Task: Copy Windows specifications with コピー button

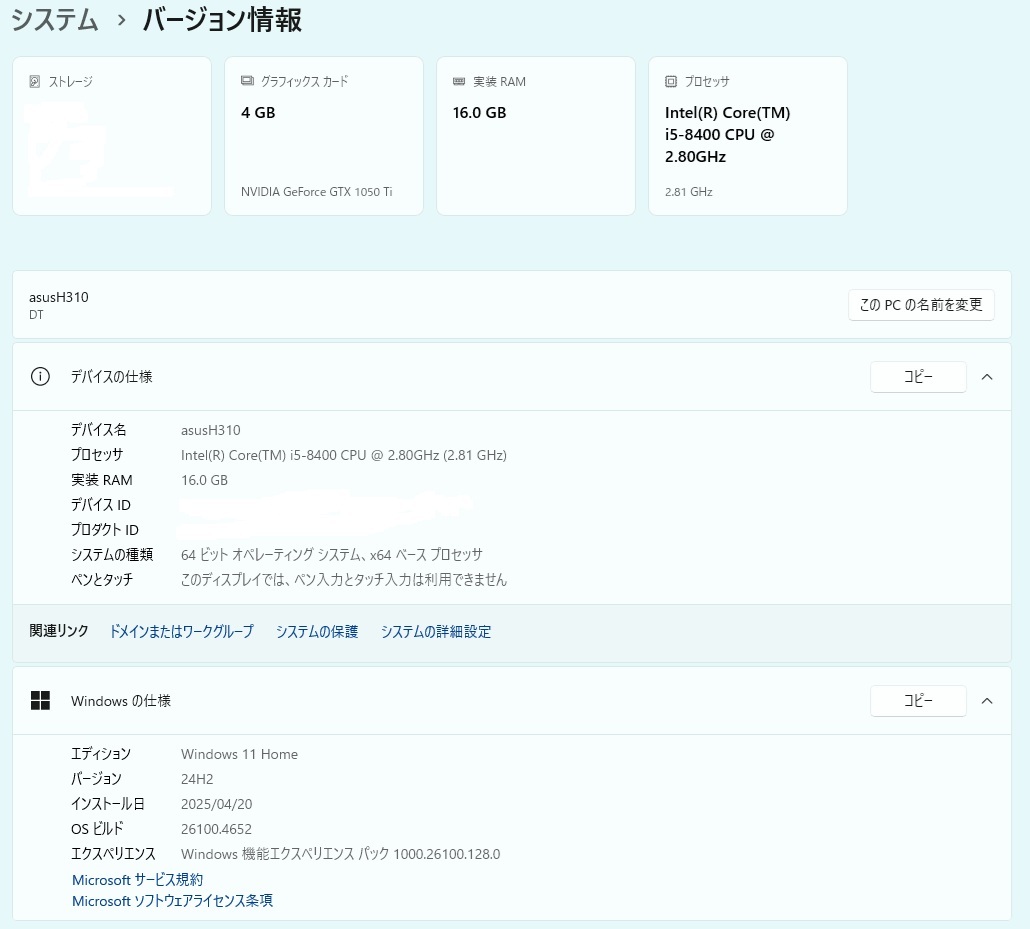Action: [x=918, y=700]
